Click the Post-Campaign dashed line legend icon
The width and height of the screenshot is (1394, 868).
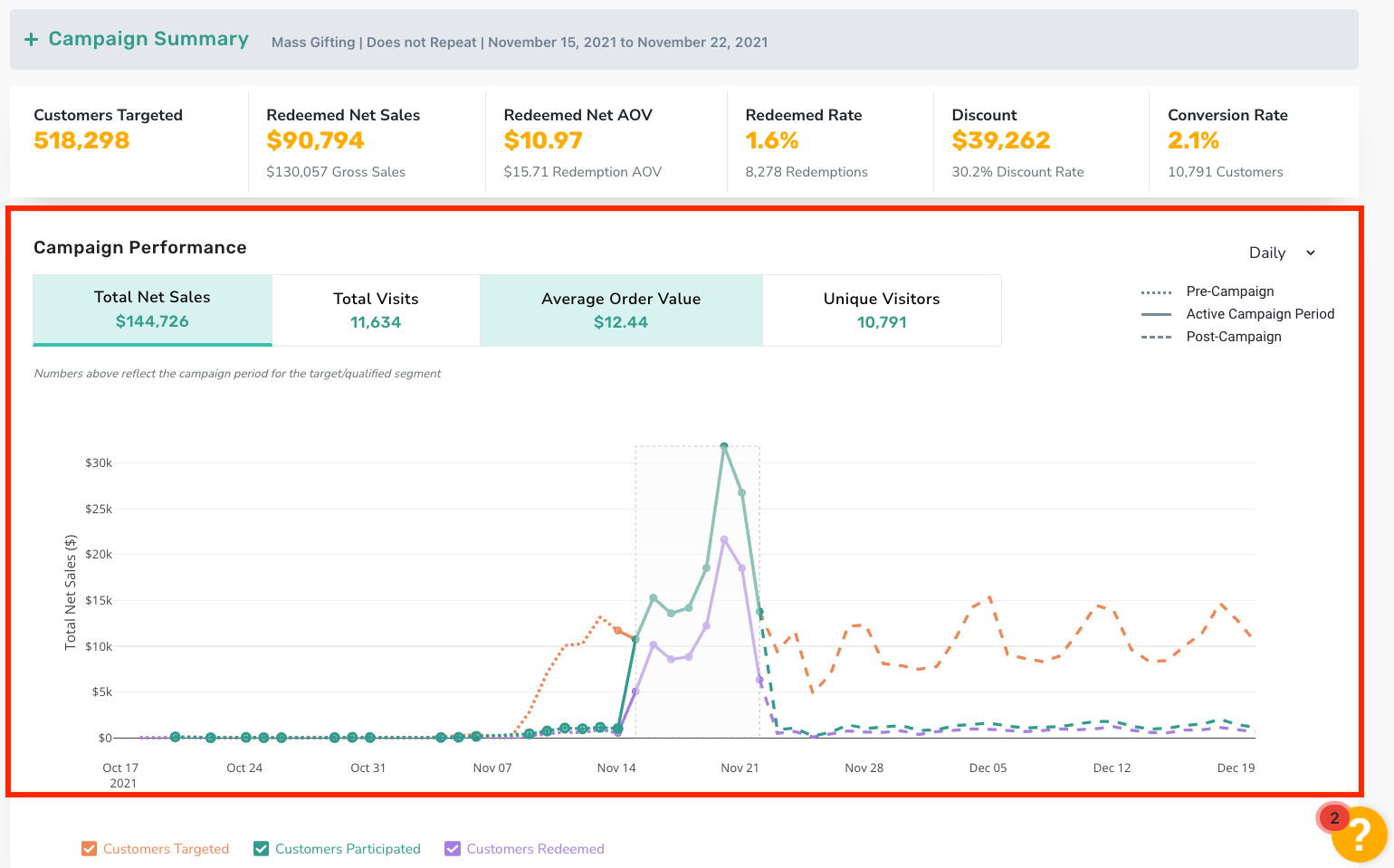coord(1157,337)
